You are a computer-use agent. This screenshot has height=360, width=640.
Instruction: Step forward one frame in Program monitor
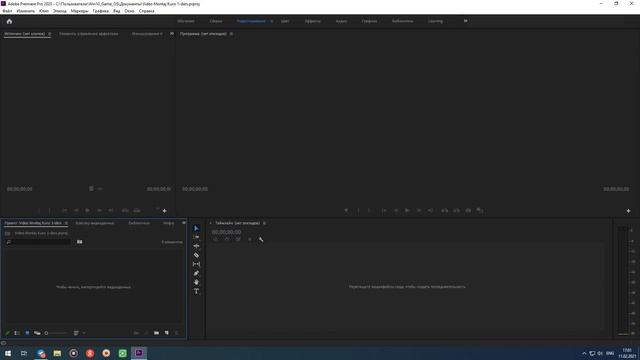pos(419,211)
